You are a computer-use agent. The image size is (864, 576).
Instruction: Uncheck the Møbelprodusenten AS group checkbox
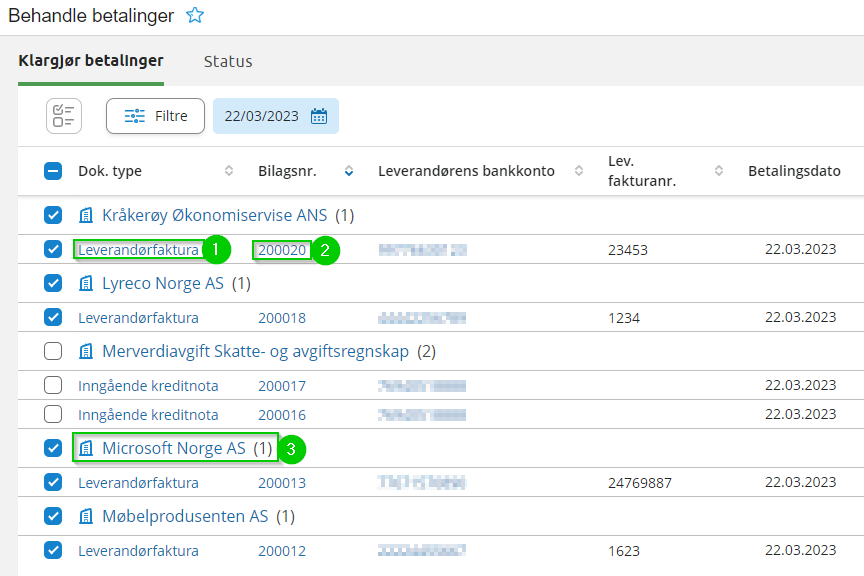[x=53, y=516]
